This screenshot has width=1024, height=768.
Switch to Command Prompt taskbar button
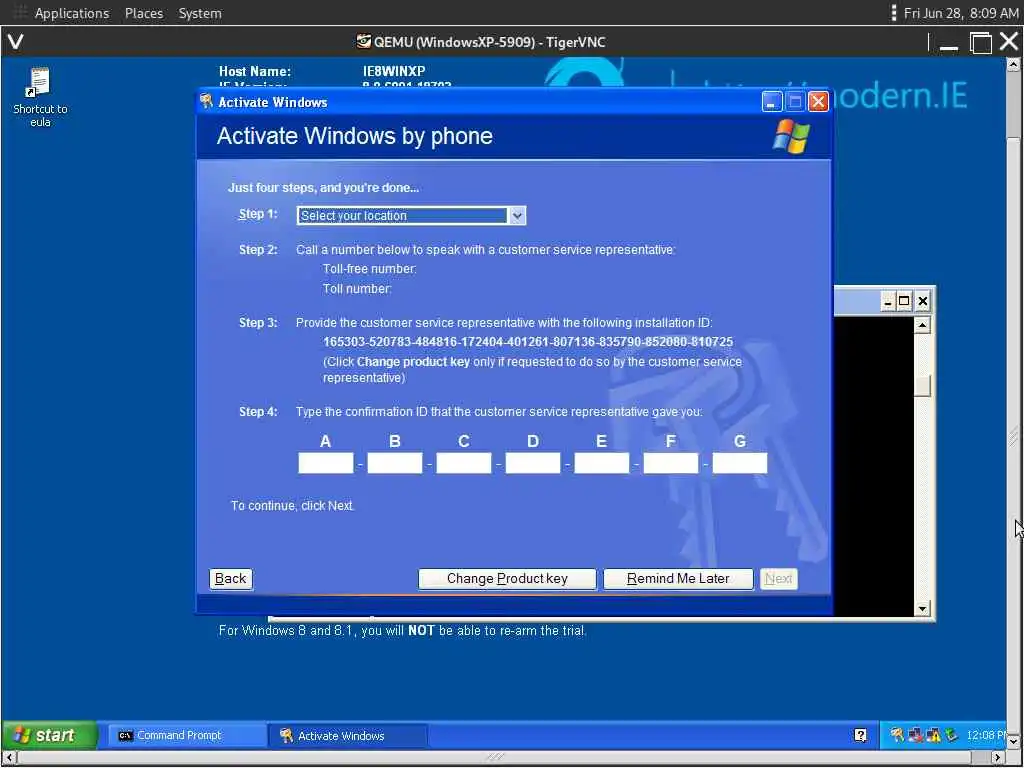185,735
